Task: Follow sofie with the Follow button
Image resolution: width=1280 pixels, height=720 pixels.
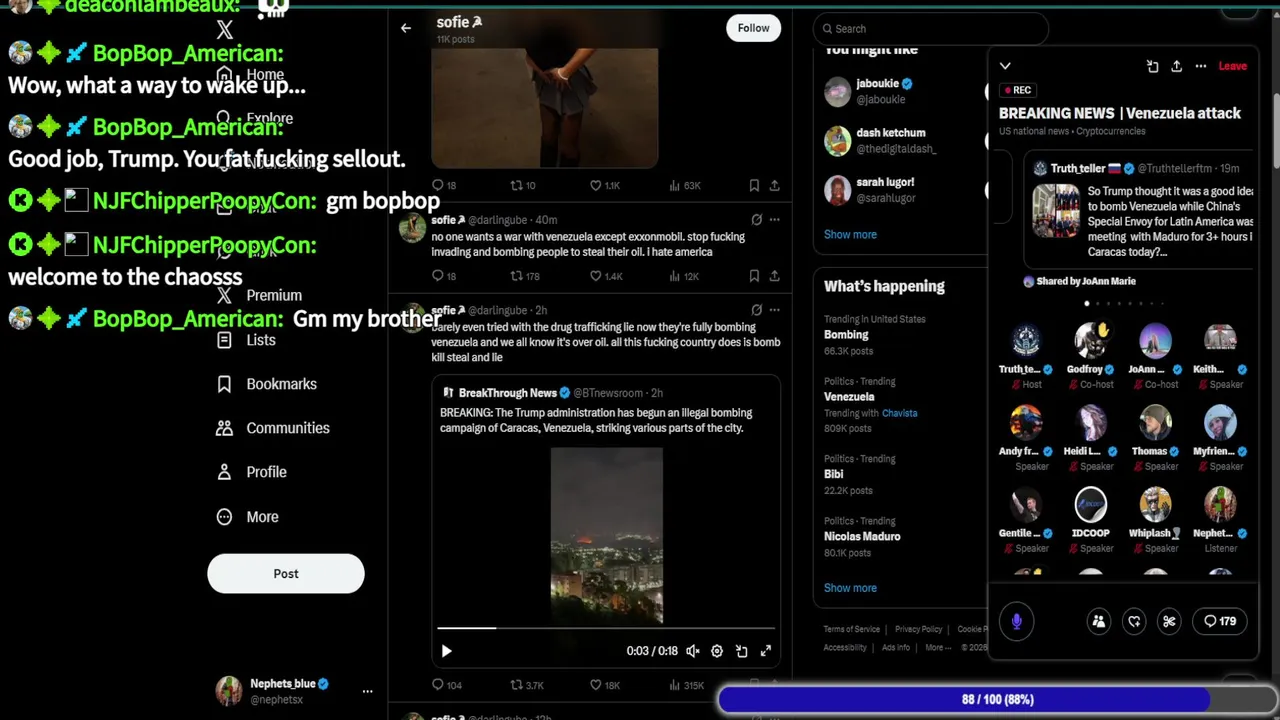Action: [753, 28]
